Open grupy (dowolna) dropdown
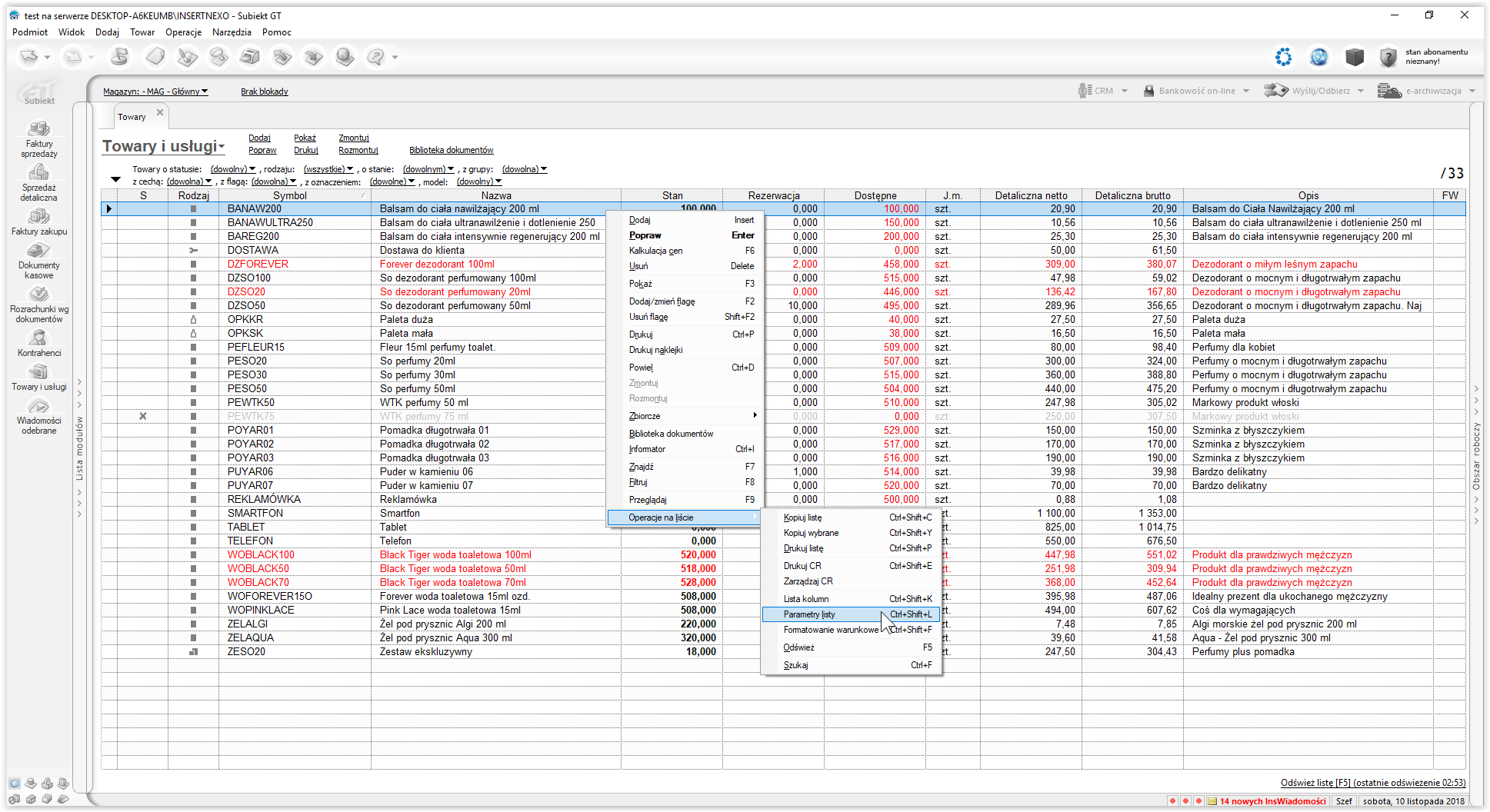This screenshot has width=1490, height=812. (525, 169)
